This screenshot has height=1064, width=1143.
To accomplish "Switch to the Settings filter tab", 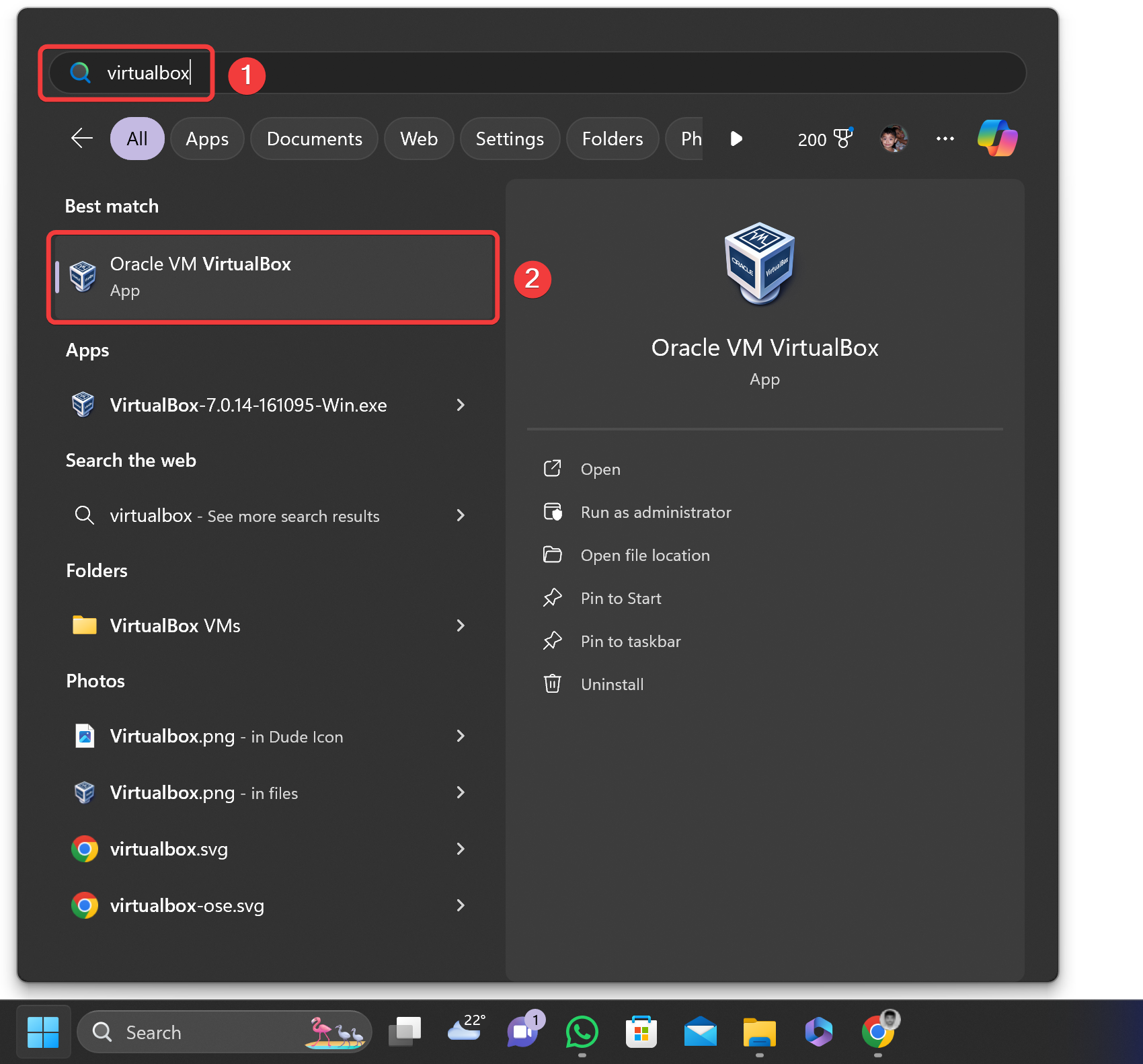I will pyautogui.click(x=510, y=139).
